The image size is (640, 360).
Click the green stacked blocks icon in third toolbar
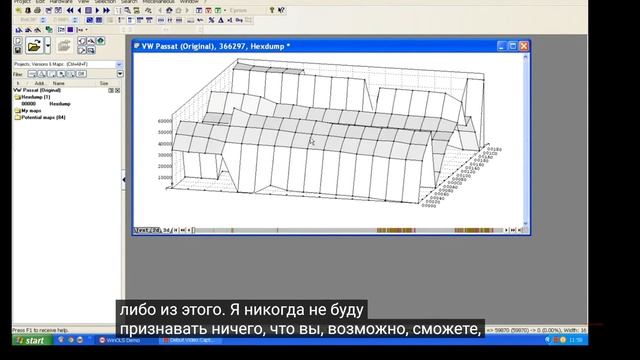(49, 30)
